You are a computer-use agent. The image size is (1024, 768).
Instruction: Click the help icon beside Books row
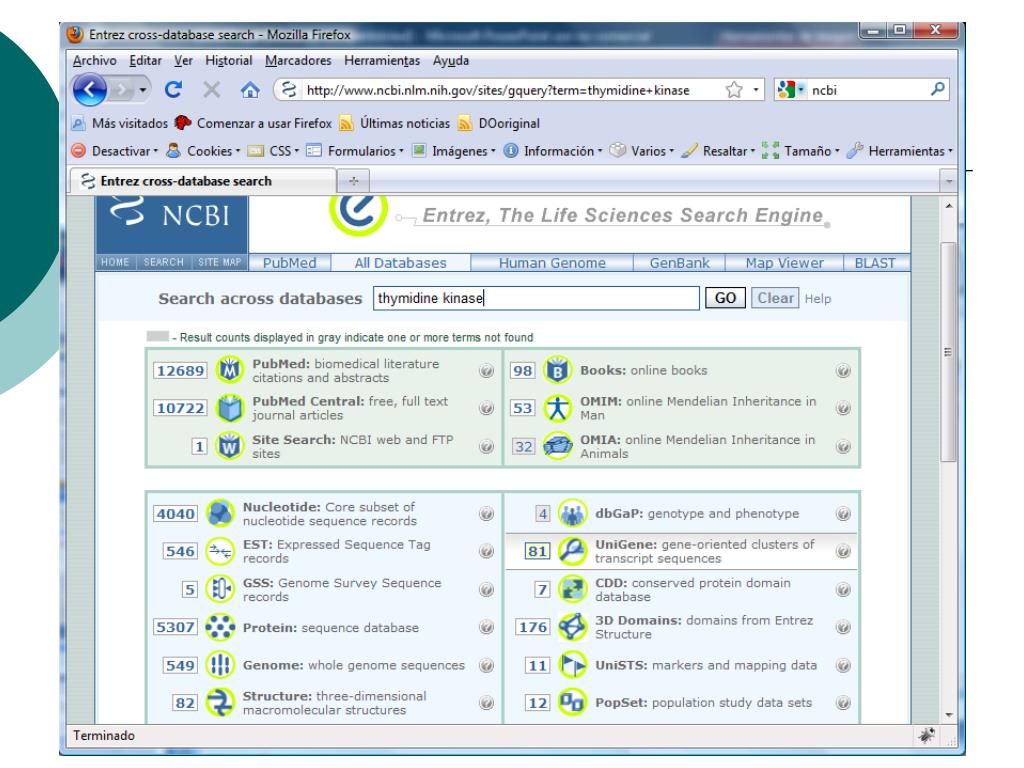click(x=843, y=371)
